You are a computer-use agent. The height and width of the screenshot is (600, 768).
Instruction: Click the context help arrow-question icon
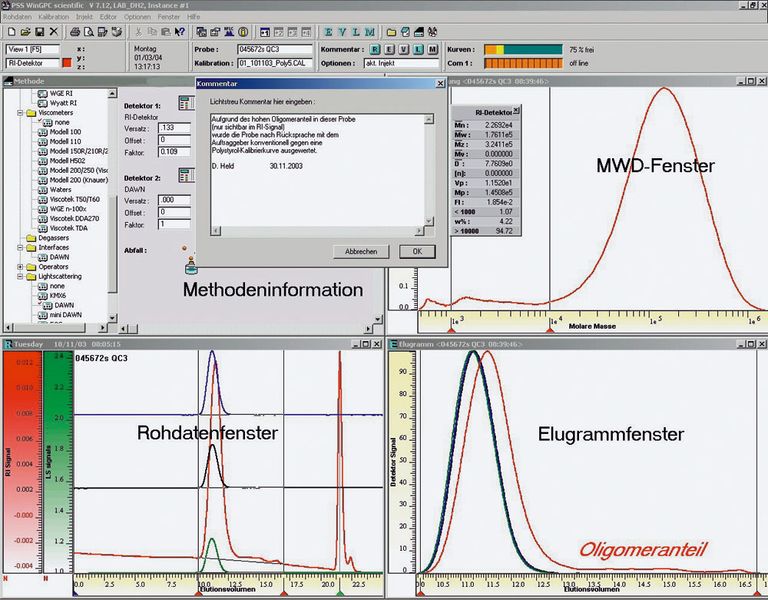click(180, 32)
